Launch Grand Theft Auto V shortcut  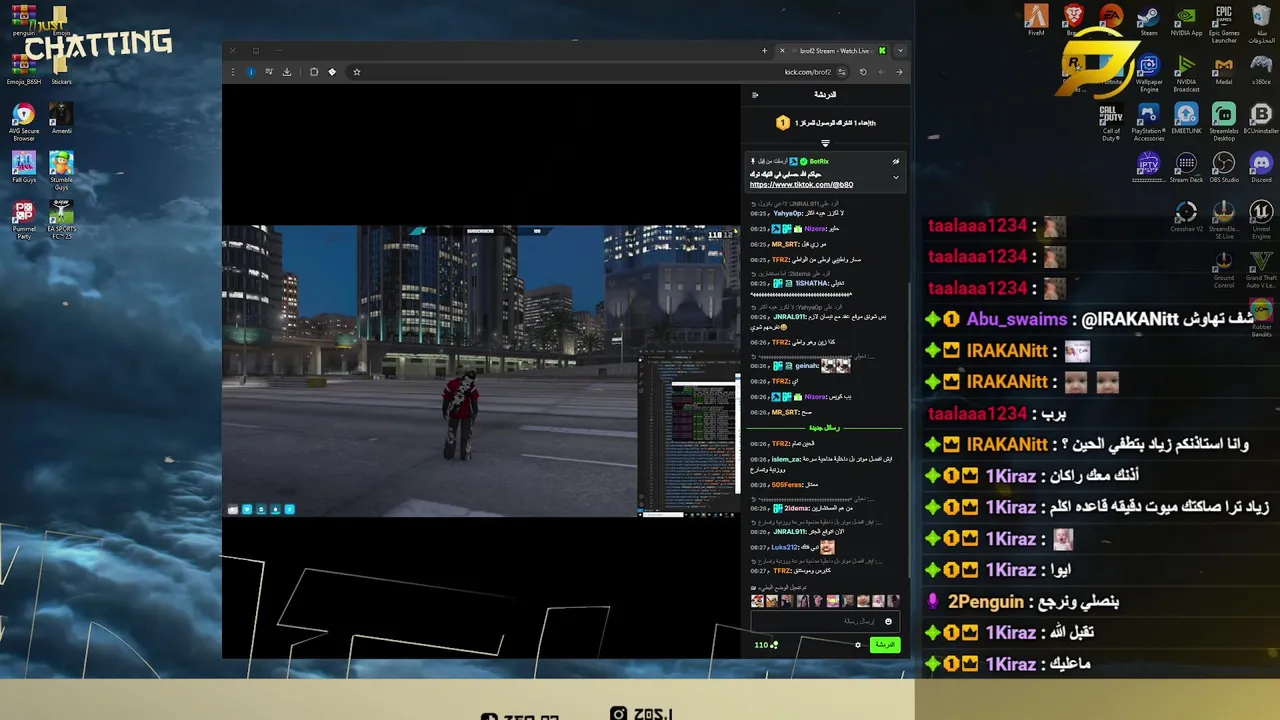1261,269
